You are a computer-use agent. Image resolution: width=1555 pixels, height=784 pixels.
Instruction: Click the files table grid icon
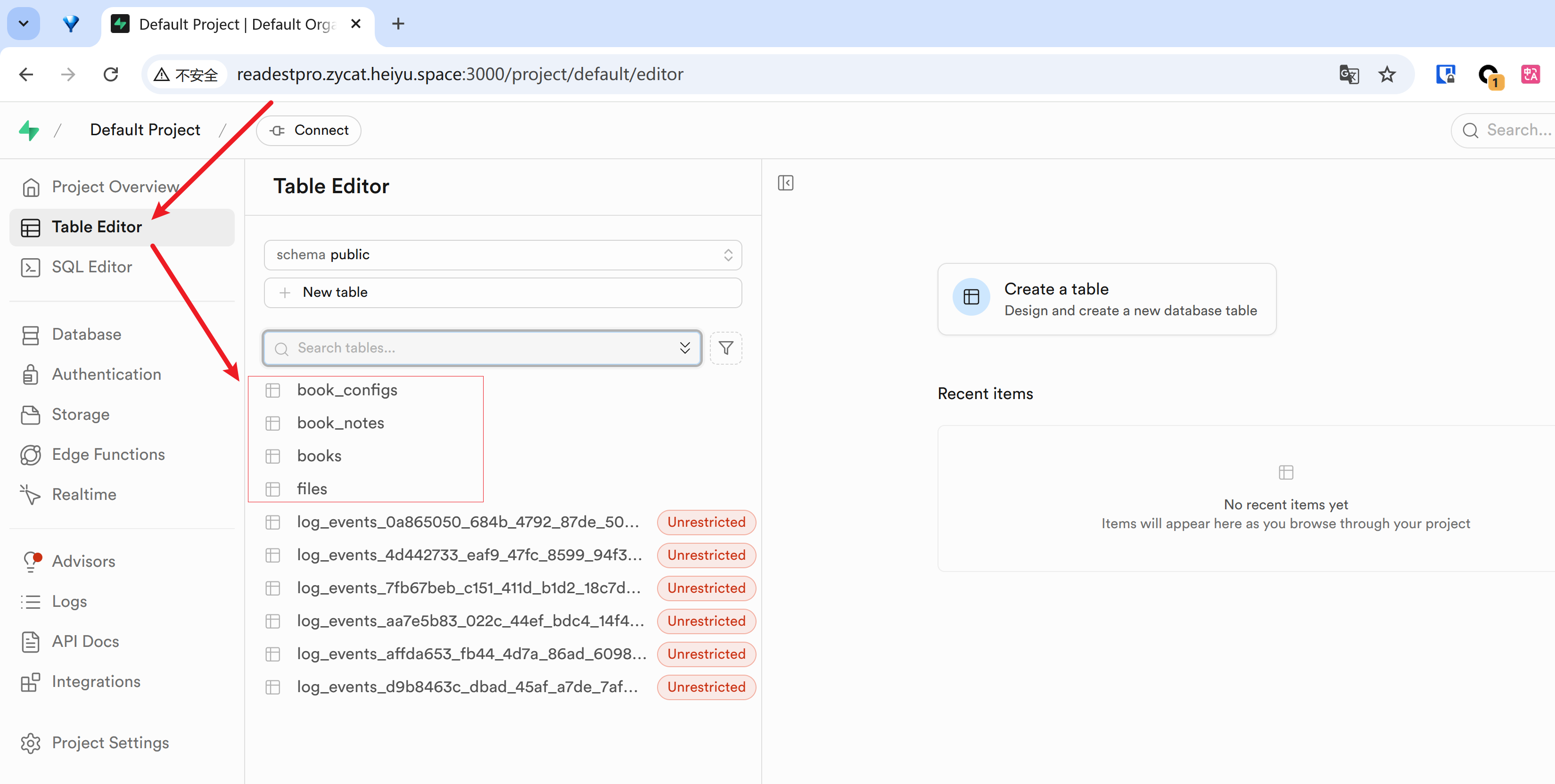[273, 489]
